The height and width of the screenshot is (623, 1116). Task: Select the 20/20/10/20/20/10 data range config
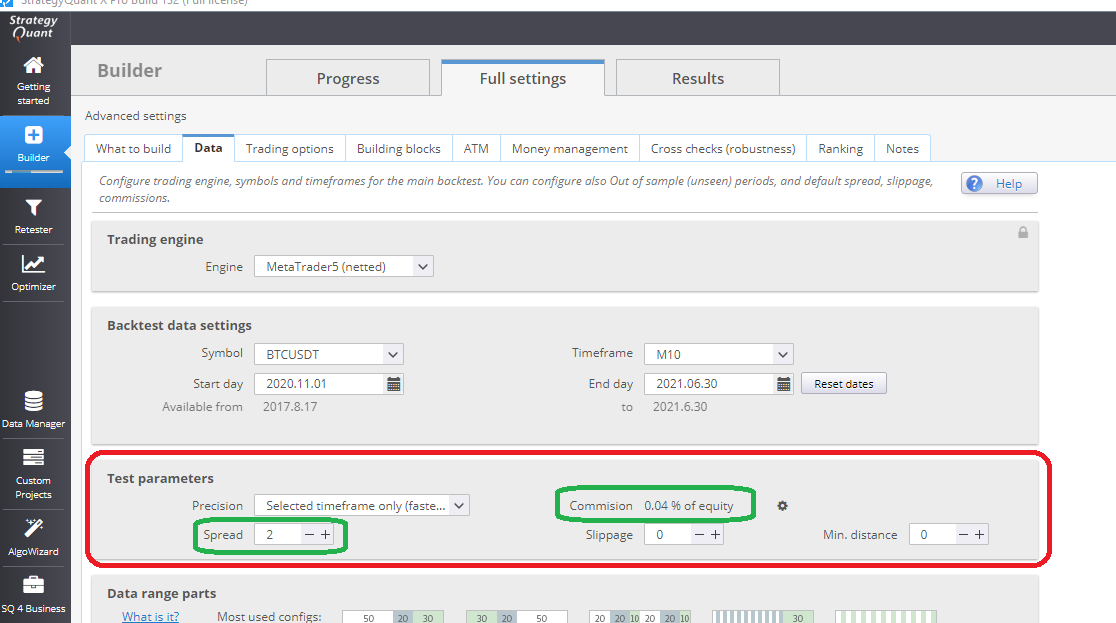coord(640,617)
